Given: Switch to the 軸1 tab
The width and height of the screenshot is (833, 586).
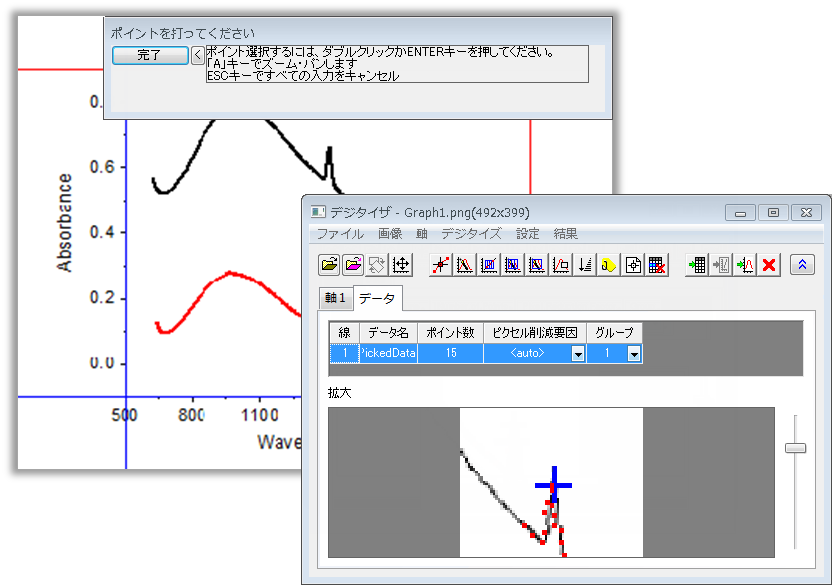Looking at the screenshot, I should (334, 298).
